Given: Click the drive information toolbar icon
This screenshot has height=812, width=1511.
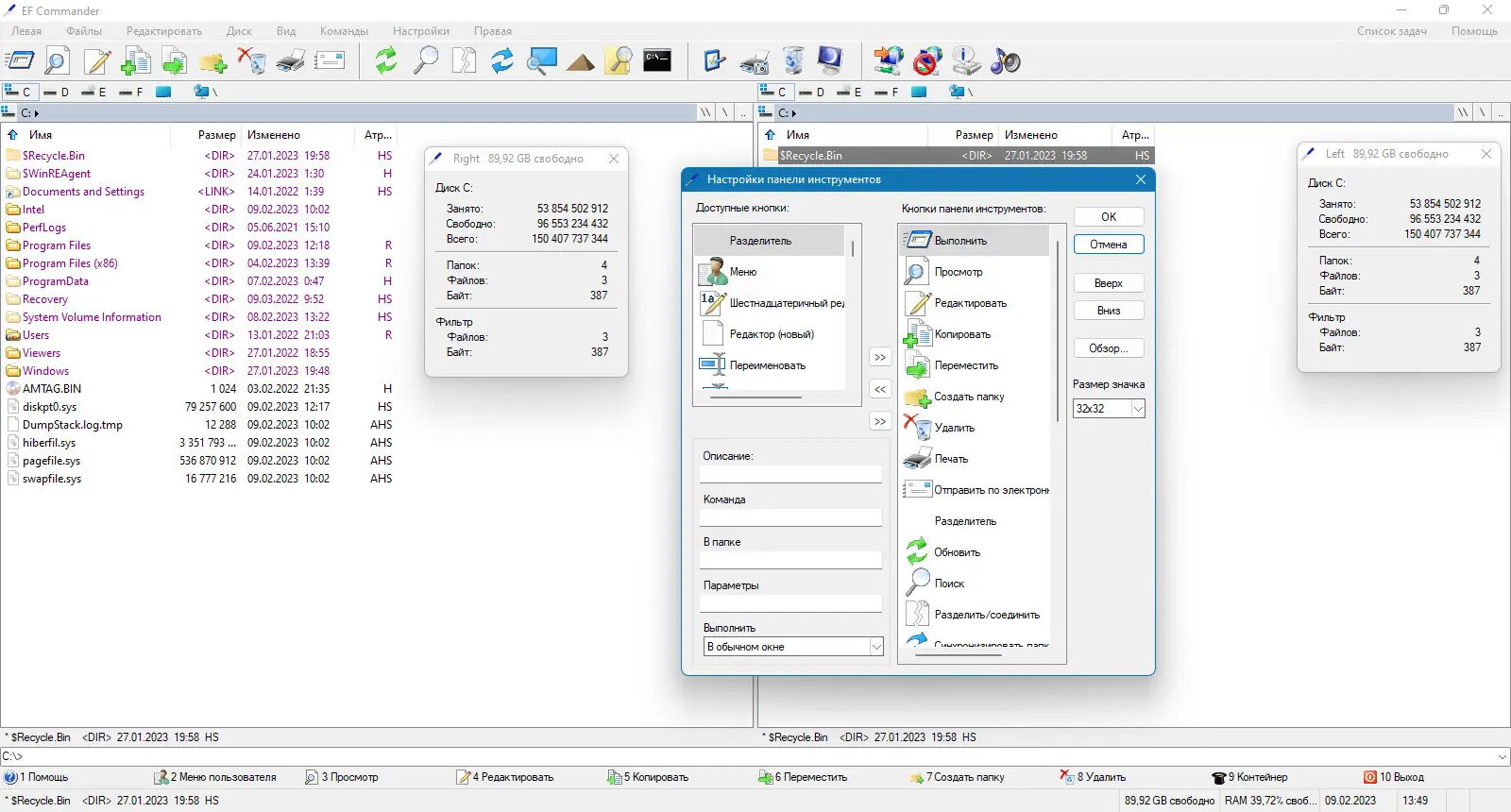Looking at the screenshot, I should click(966, 61).
